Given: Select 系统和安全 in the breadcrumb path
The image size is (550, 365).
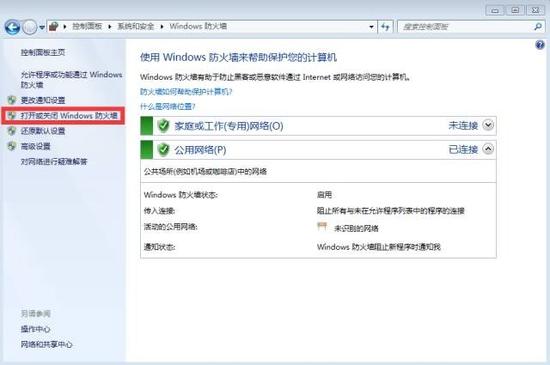Looking at the screenshot, I should tap(136, 26).
